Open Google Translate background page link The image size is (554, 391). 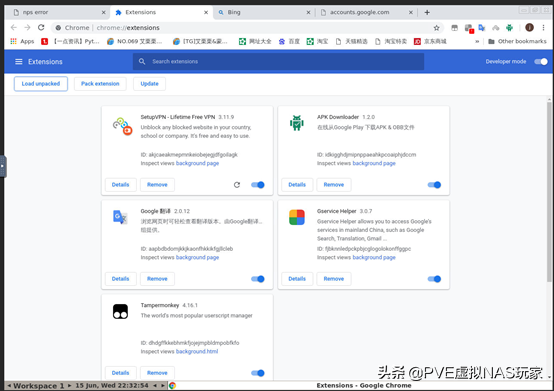pos(198,257)
